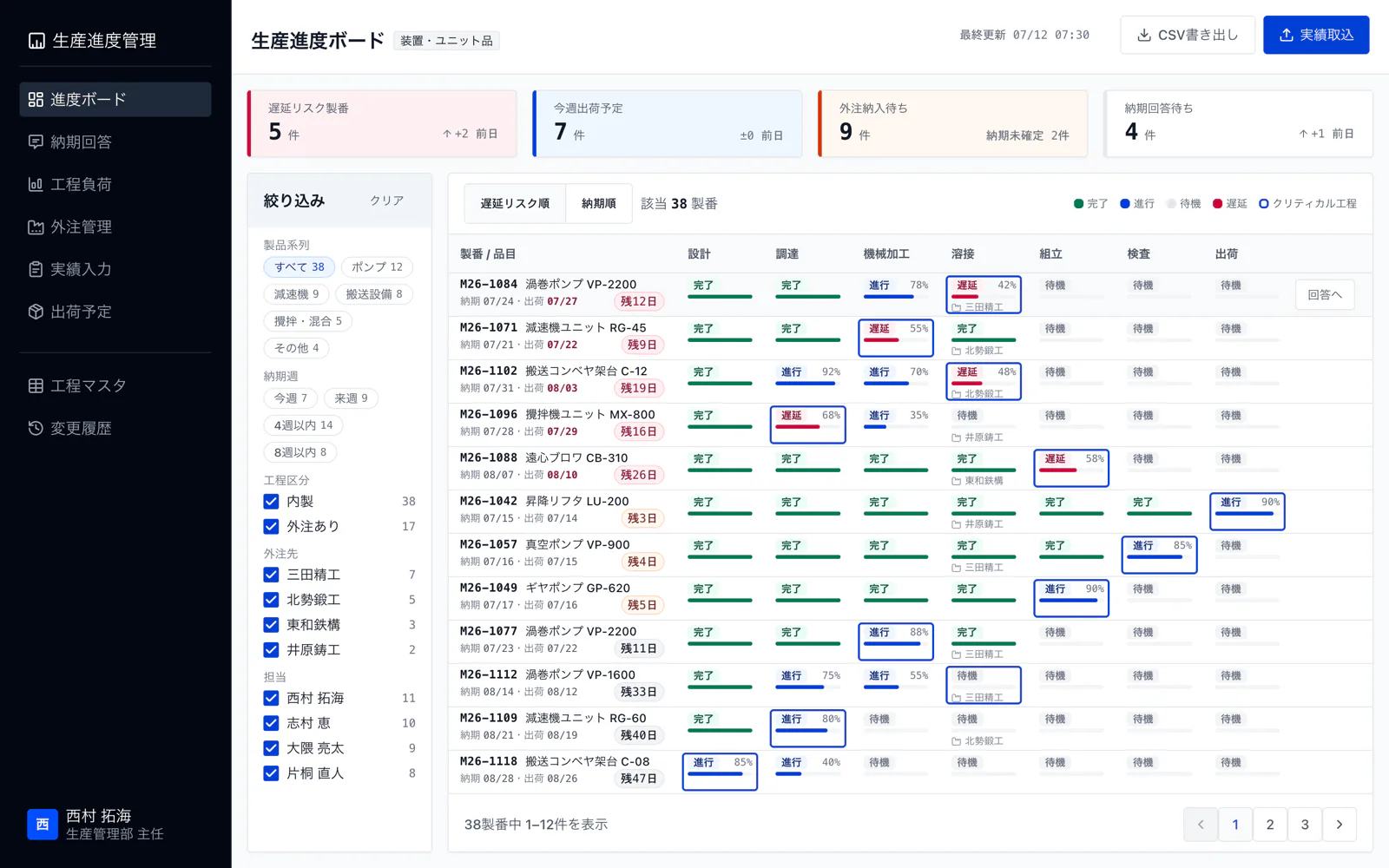Image resolution: width=1389 pixels, height=868 pixels.
Task: Select 攪拌・混合 5 filter chip
Action: point(308,321)
